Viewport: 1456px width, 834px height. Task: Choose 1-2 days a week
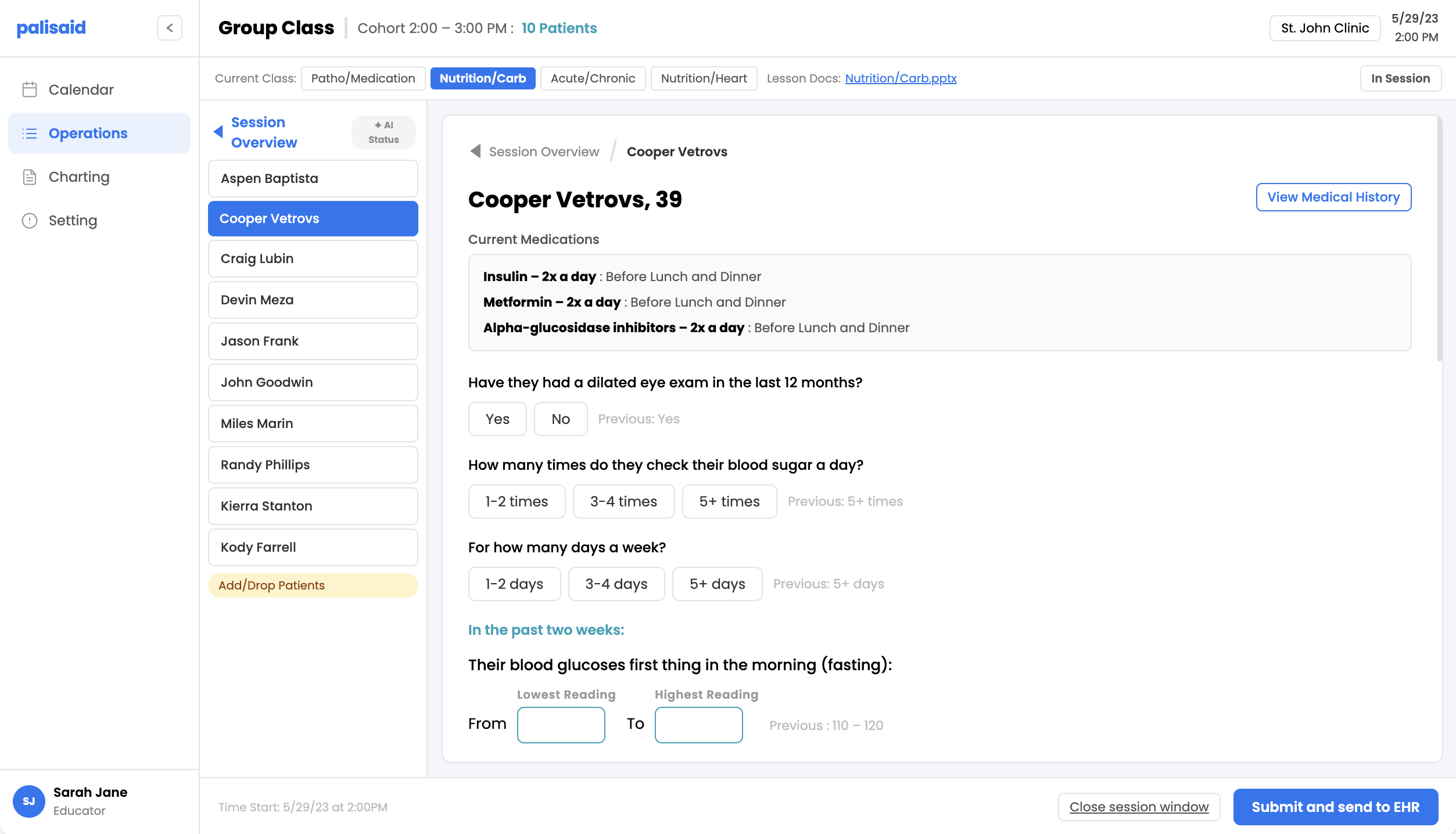tap(515, 584)
